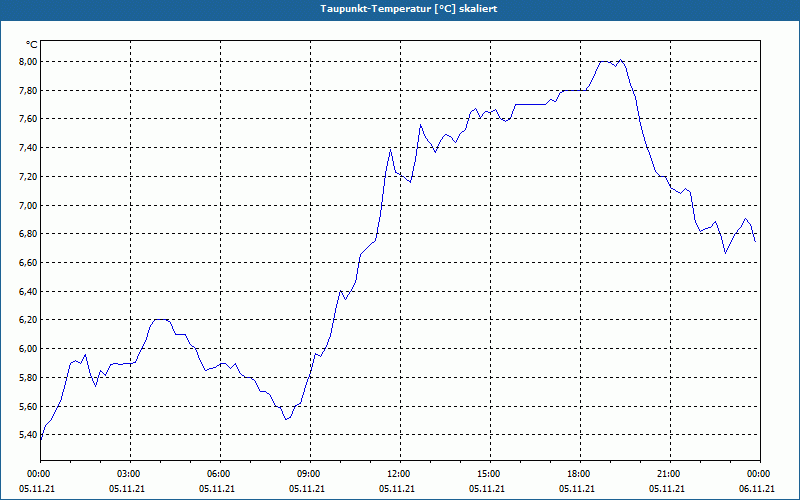800x500 pixels.
Task: Click the chart title Taupunkt-Temperatur [°C] skaliert
Action: (409, 9)
